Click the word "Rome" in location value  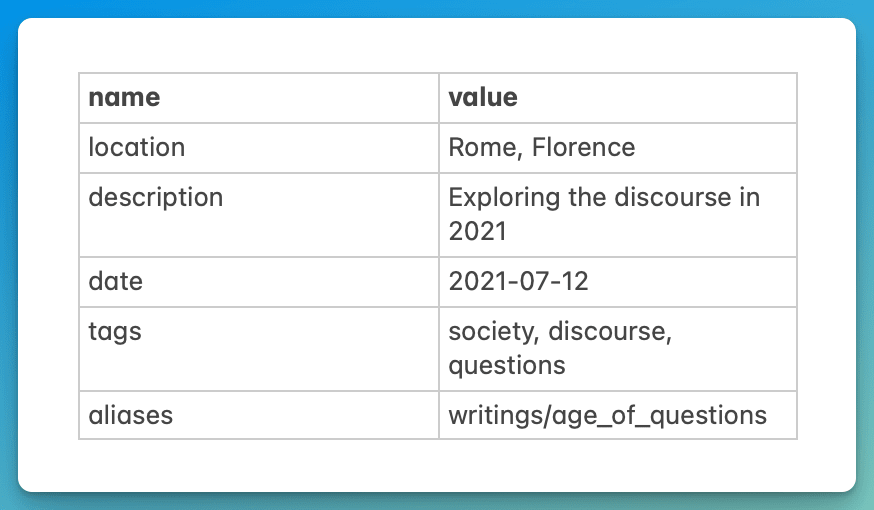[x=484, y=148]
